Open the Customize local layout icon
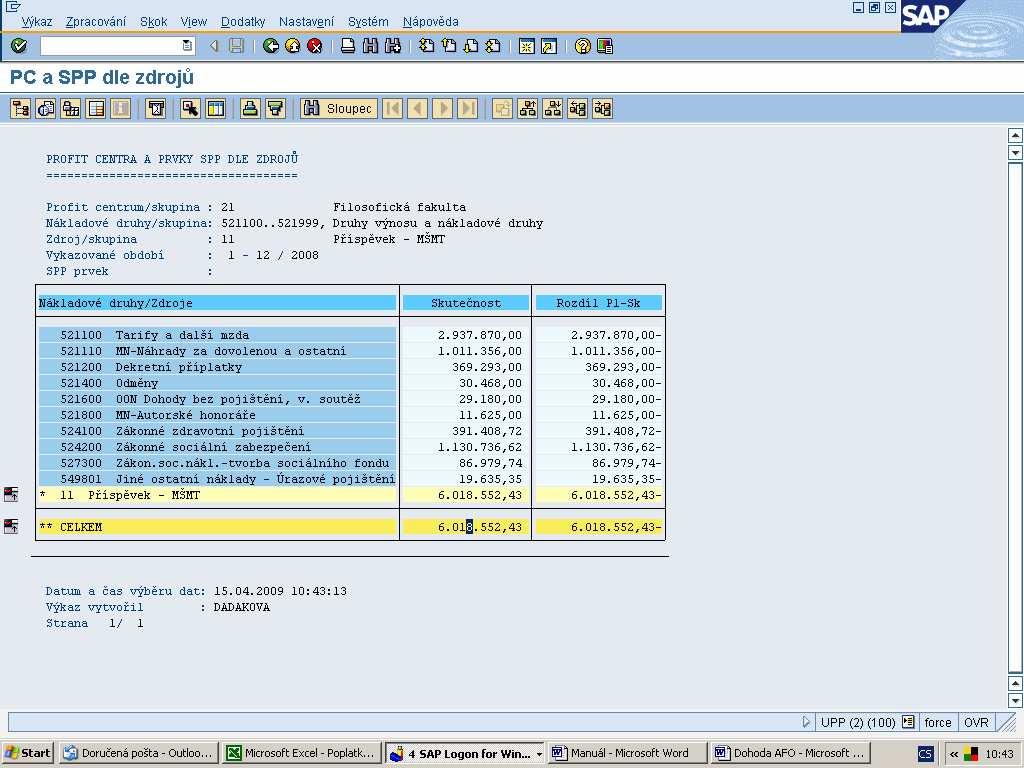 point(605,46)
